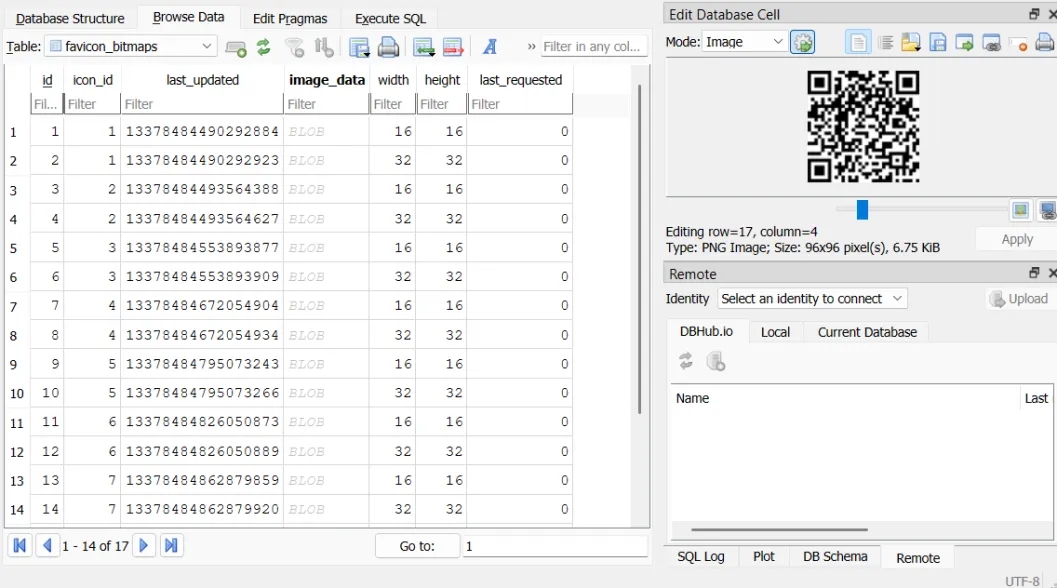Click the clear all filters funnel icon
Screen dimensions: 1057x588
pyautogui.click(x=294, y=47)
